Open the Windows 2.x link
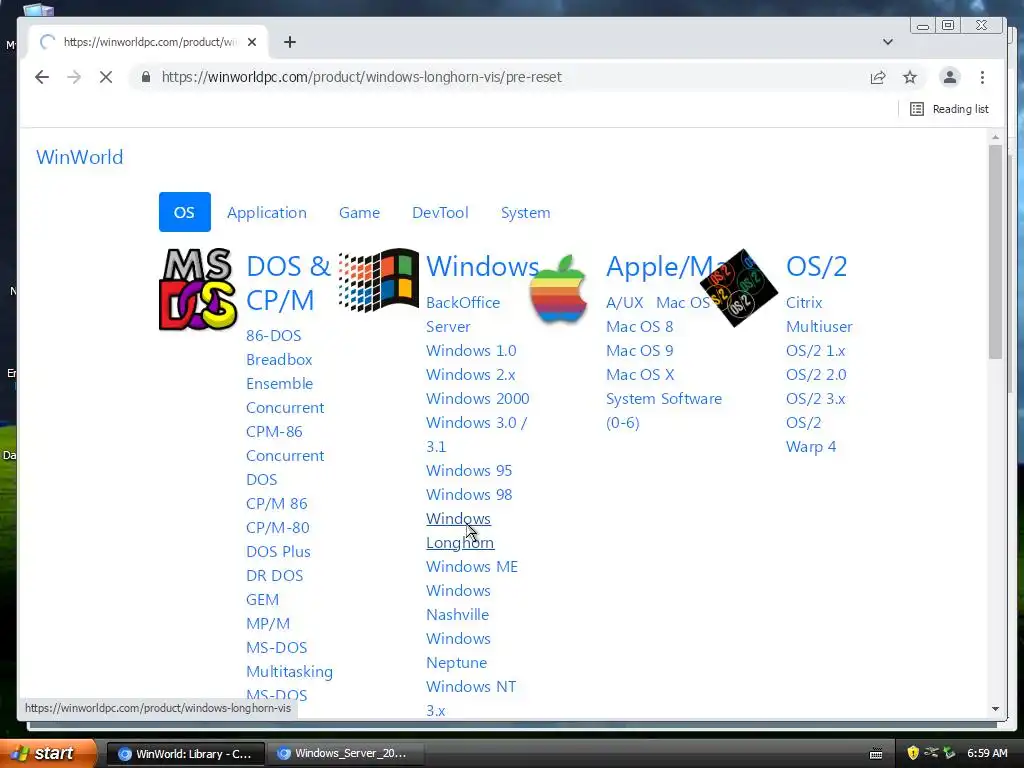 click(470, 375)
